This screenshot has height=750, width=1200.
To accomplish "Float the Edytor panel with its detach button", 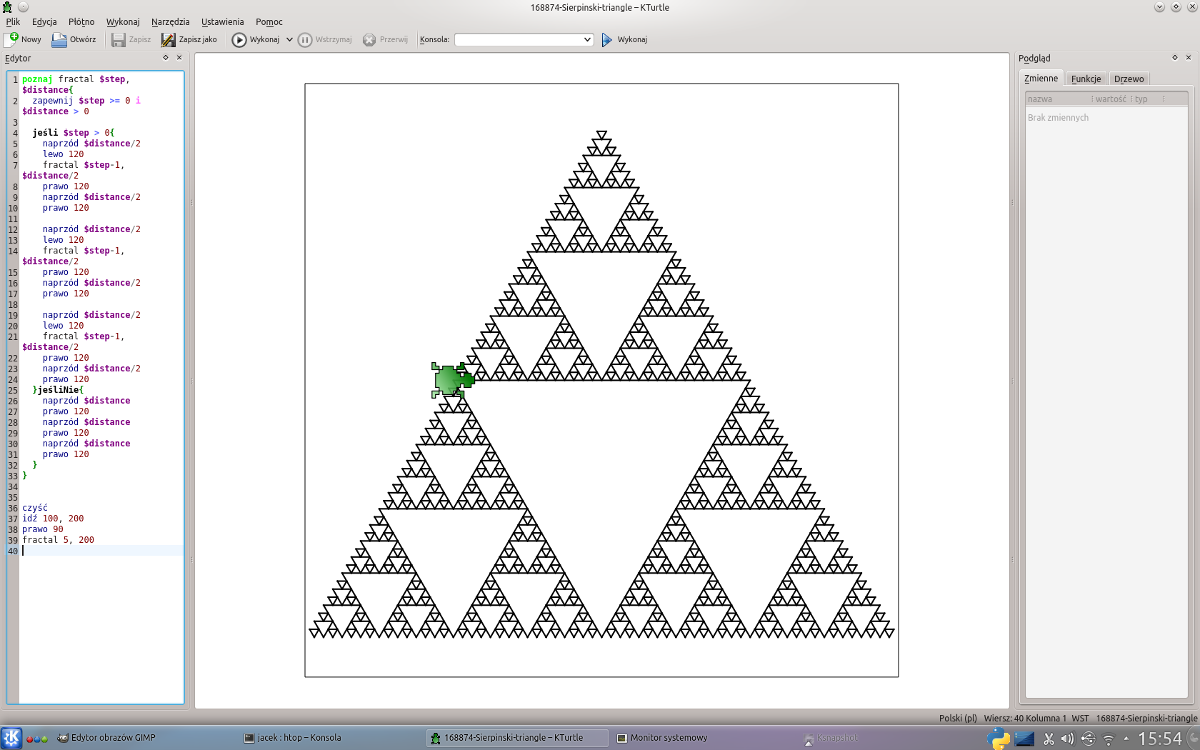I will click(x=166, y=58).
